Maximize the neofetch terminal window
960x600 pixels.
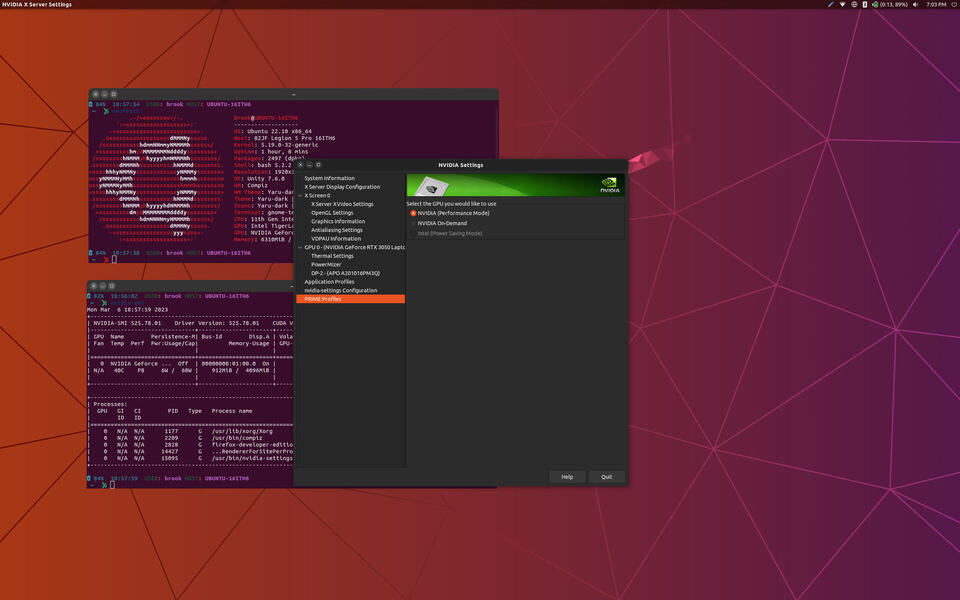click(113, 94)
